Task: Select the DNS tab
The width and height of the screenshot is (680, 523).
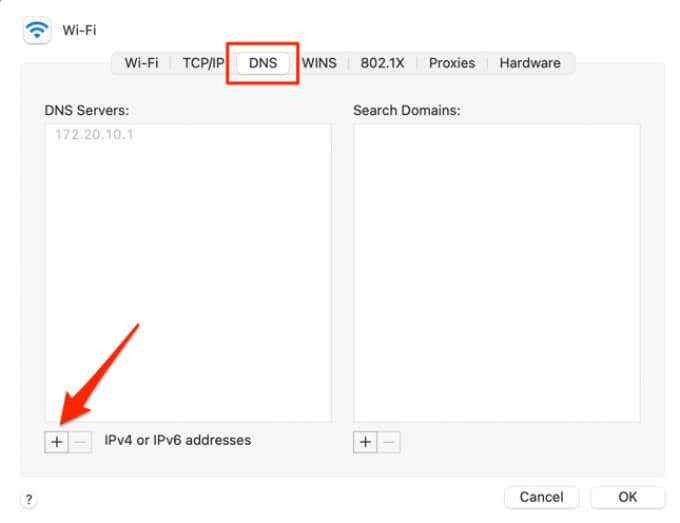Action: (x=263, y=63)
